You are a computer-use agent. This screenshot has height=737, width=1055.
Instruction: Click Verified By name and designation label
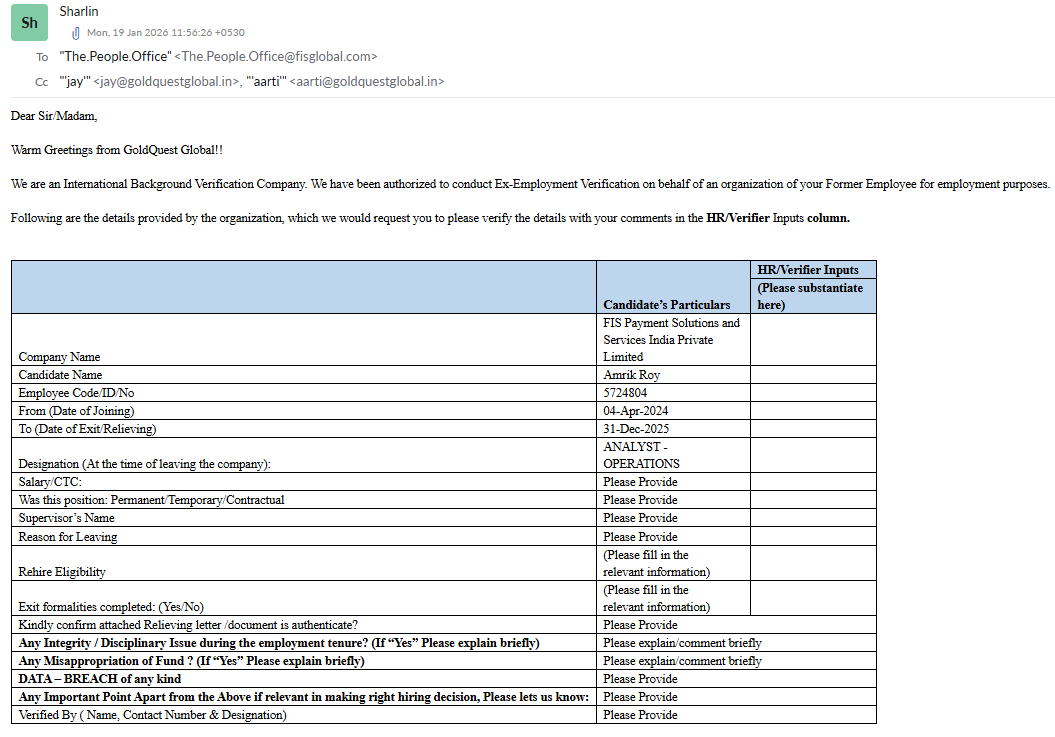tap(153, 715)
